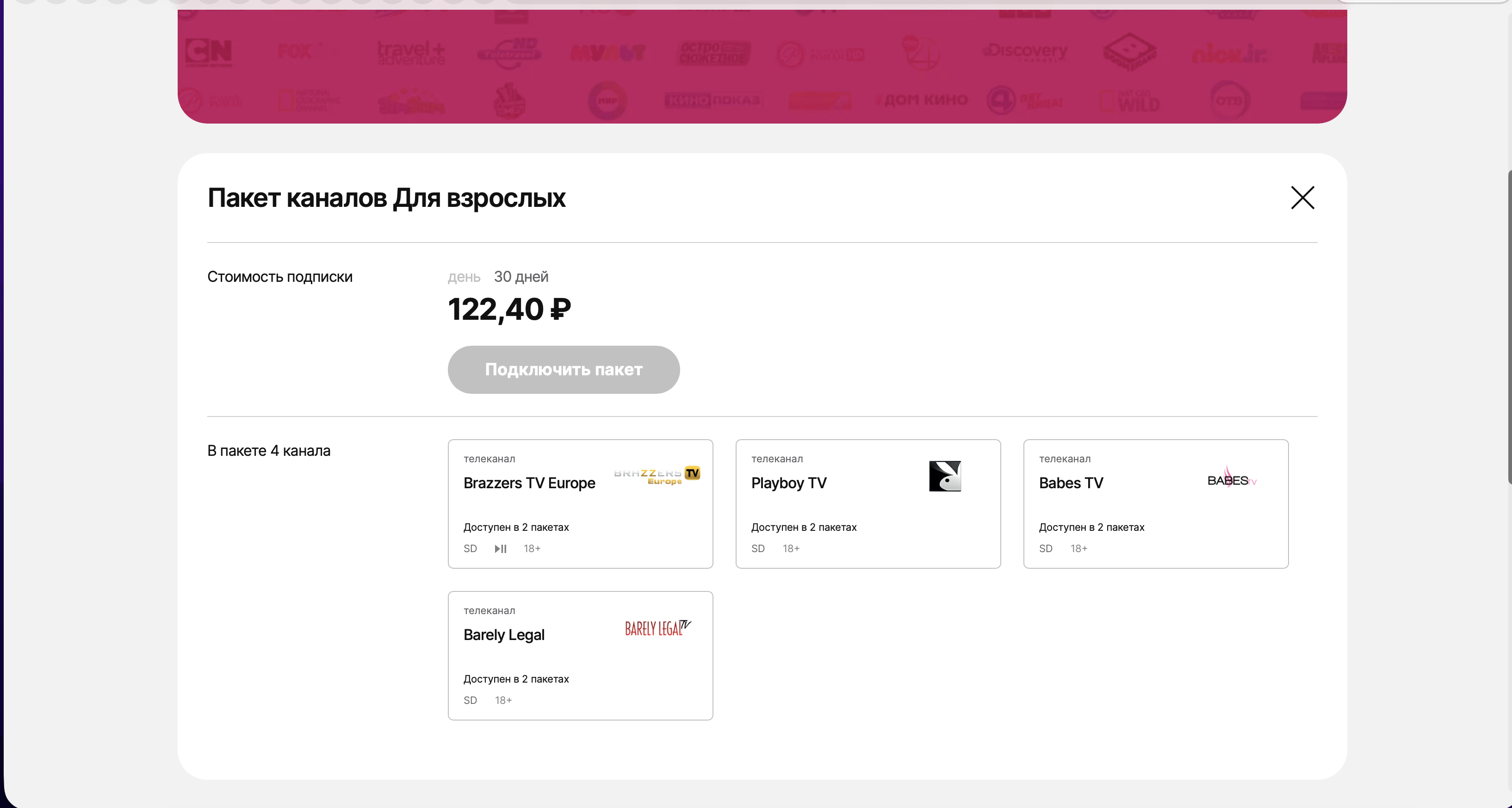Click the Discovery logo in banner
1512x808 pixels.
tap(1025, 52)
